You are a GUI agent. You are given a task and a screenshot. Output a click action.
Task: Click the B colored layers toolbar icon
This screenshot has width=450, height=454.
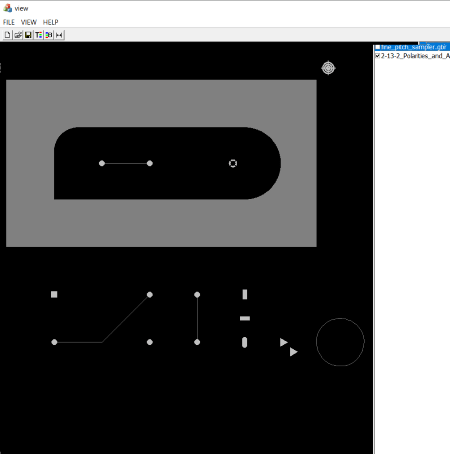(49, 35)
